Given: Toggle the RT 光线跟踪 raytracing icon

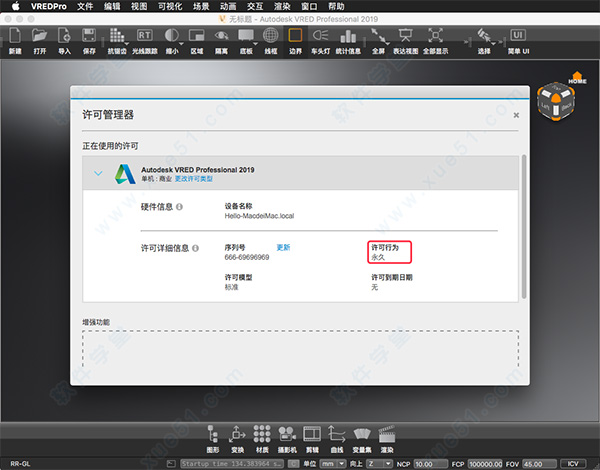Looking at the screenshot, I should 144,36.
